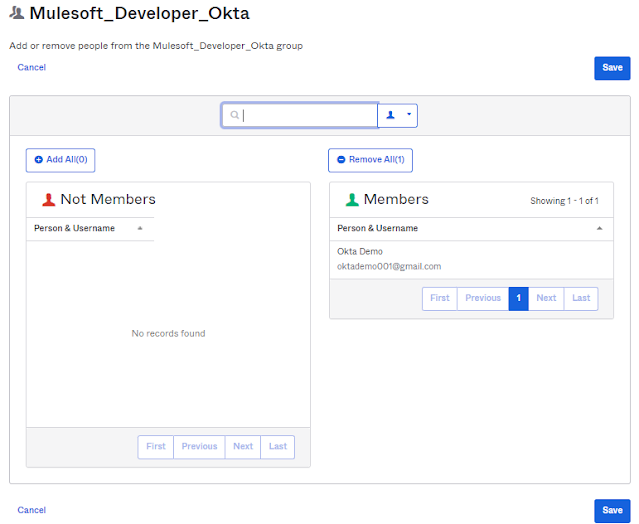
Task: Sort Not Members by Person & Username
Action: point(90,228)
